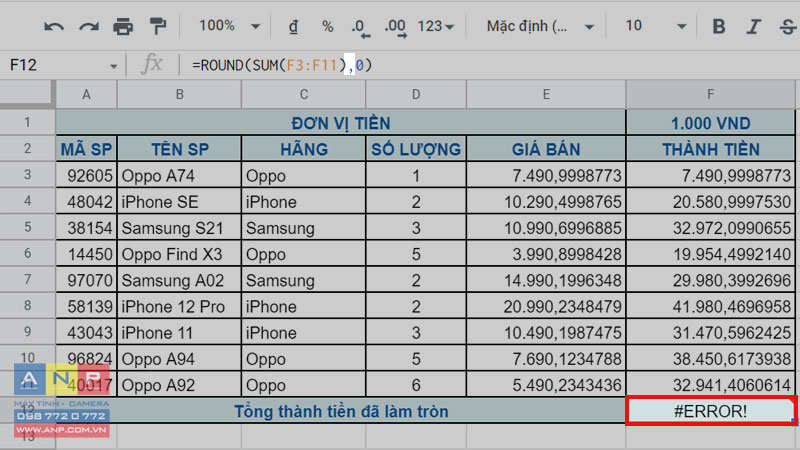Image resolution: width=800 pixels, height=450 pixels.
Task: Select column B header
Action: [x=179, y=94]
